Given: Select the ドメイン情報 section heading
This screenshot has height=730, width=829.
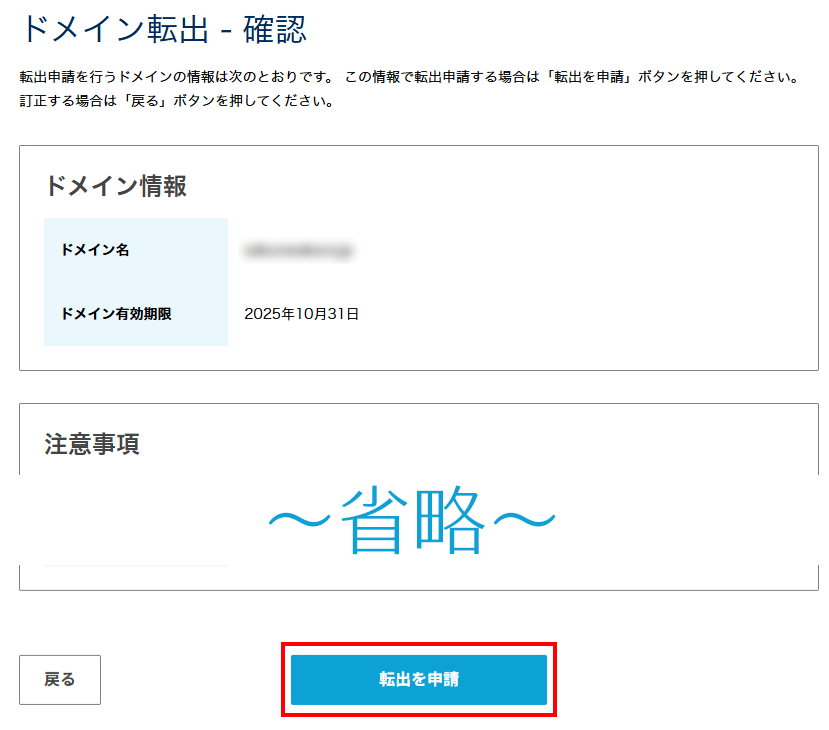Looking at the screenshot, I should [115, 186].
